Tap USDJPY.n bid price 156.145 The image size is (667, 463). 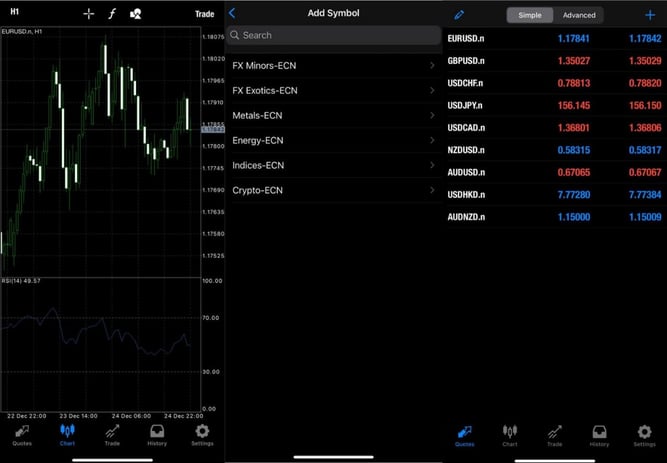(x=573, y=106)
